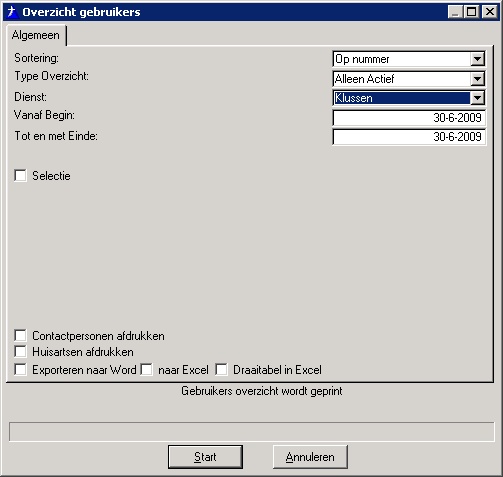503x477 pixels.
Task: Expand the Type Overzicht dropdown
Action: point(477,79)
